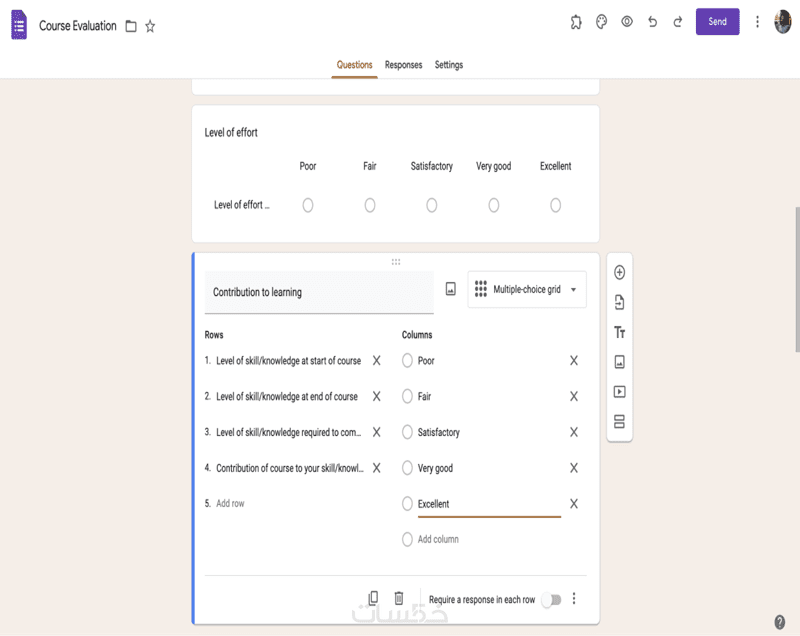Edit row 1 'Level of skill/knowledge at start'
Image resolution: width=800 pixels, height=636 pixels.
289,361
